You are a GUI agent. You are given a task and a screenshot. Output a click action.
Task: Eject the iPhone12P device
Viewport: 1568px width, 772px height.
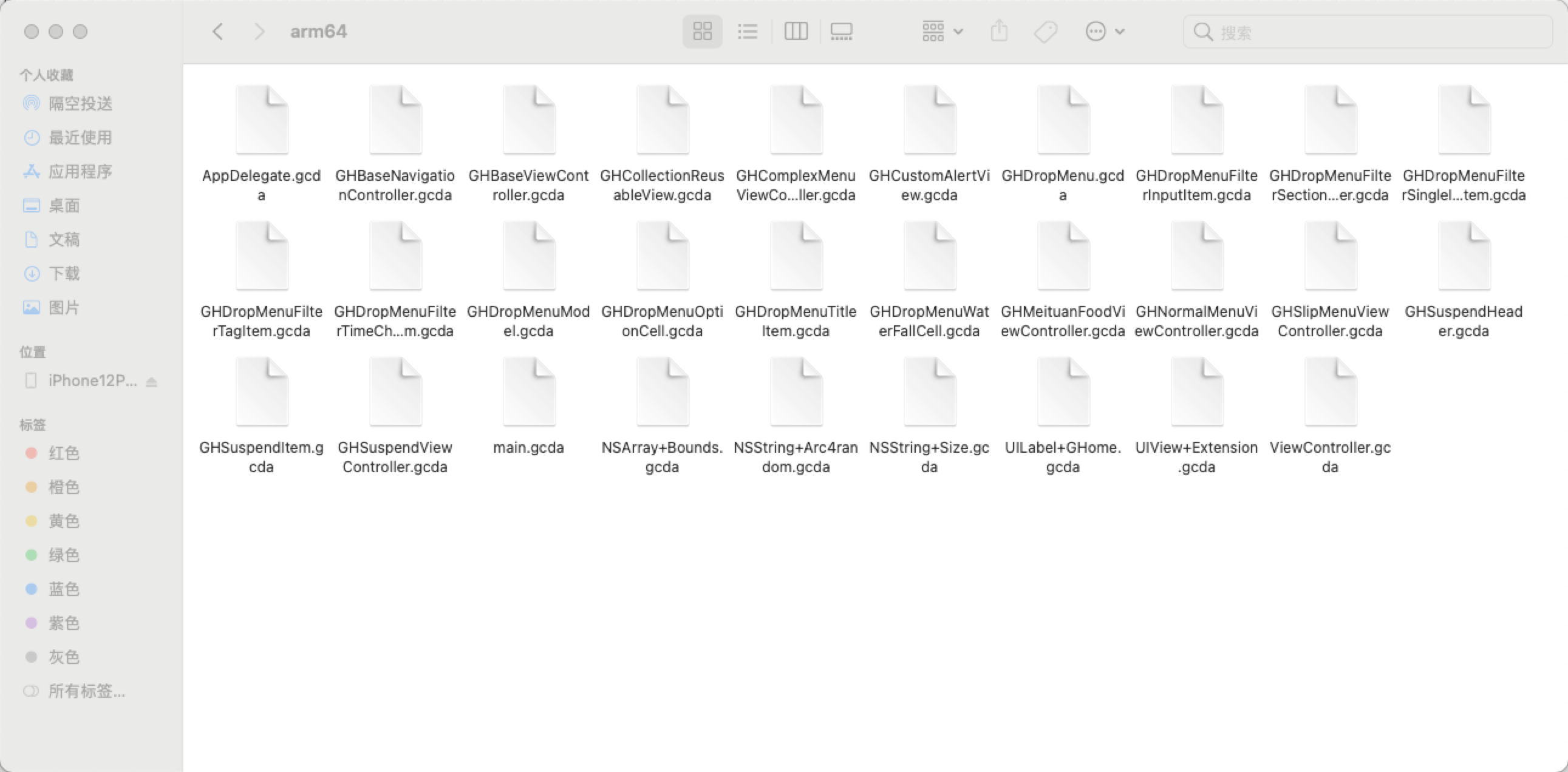point(152,382)
